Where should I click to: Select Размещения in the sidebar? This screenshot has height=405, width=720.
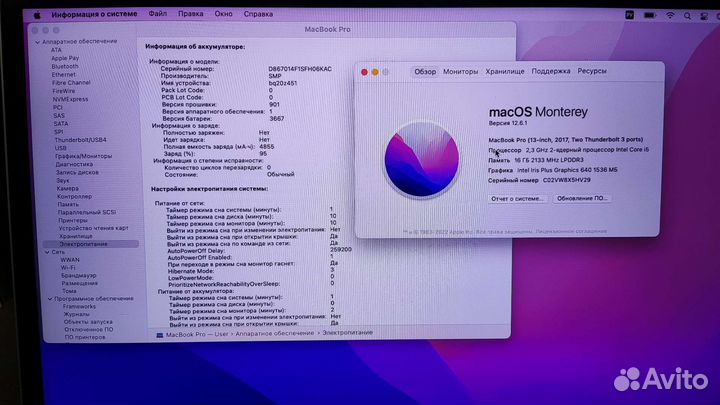[x=80, y=283]
